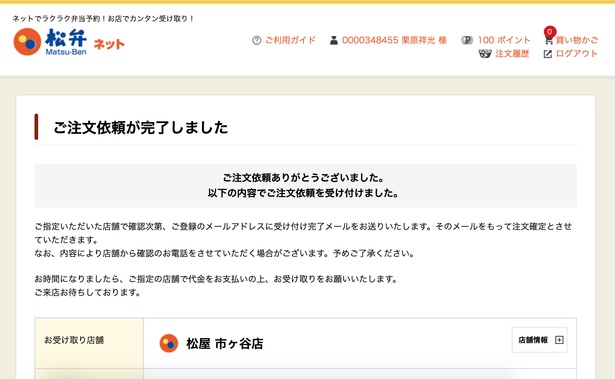Click the line ご来店お待ちしております

pyautogui.click(x=87, y=292)
